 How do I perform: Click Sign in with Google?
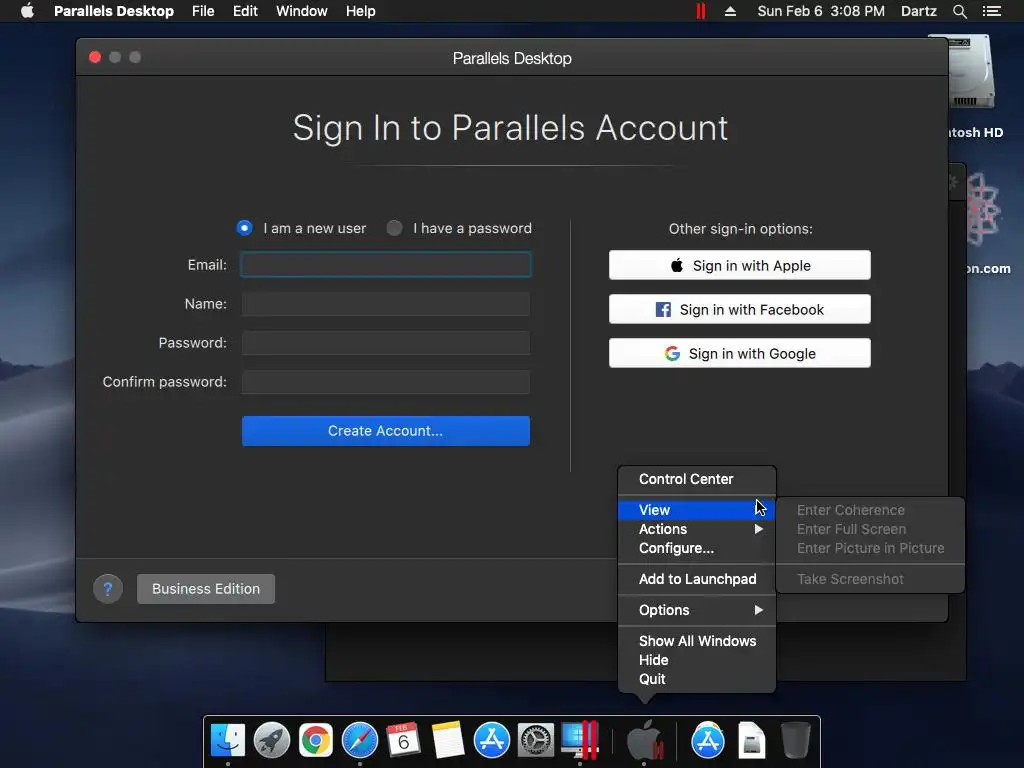tap(739, 353)
